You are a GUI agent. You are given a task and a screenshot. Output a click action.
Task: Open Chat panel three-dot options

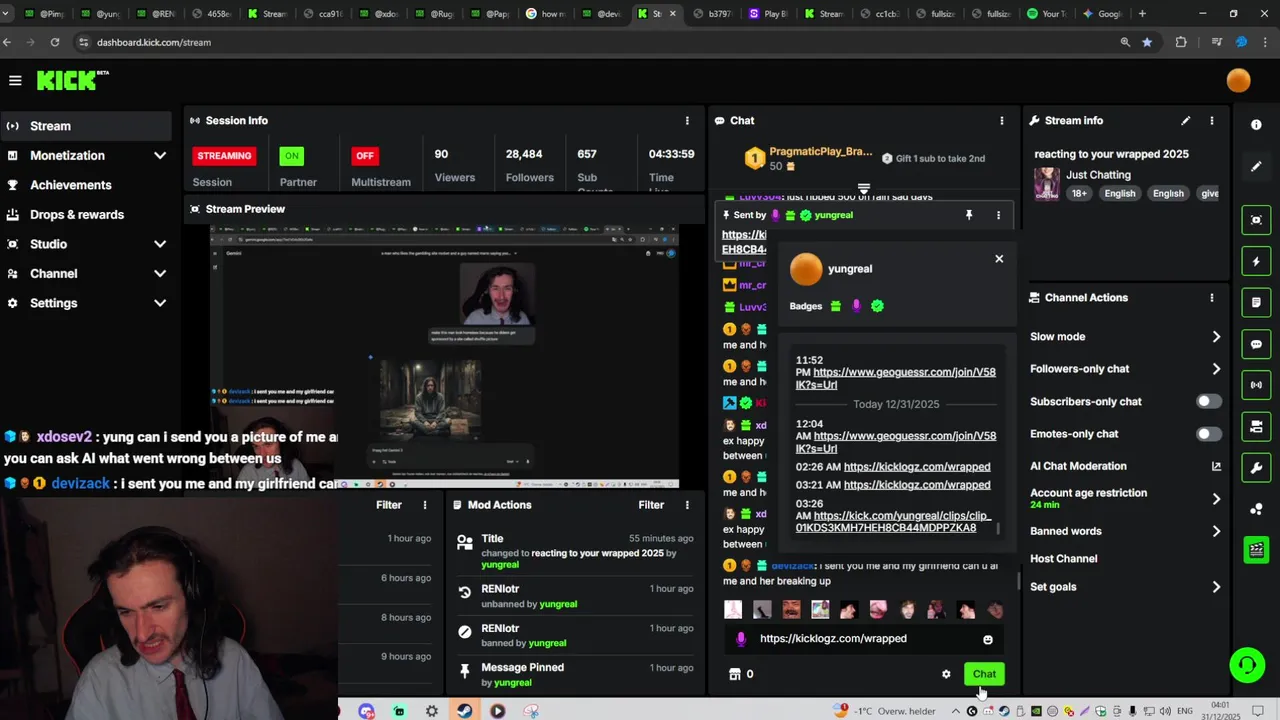1001,121
